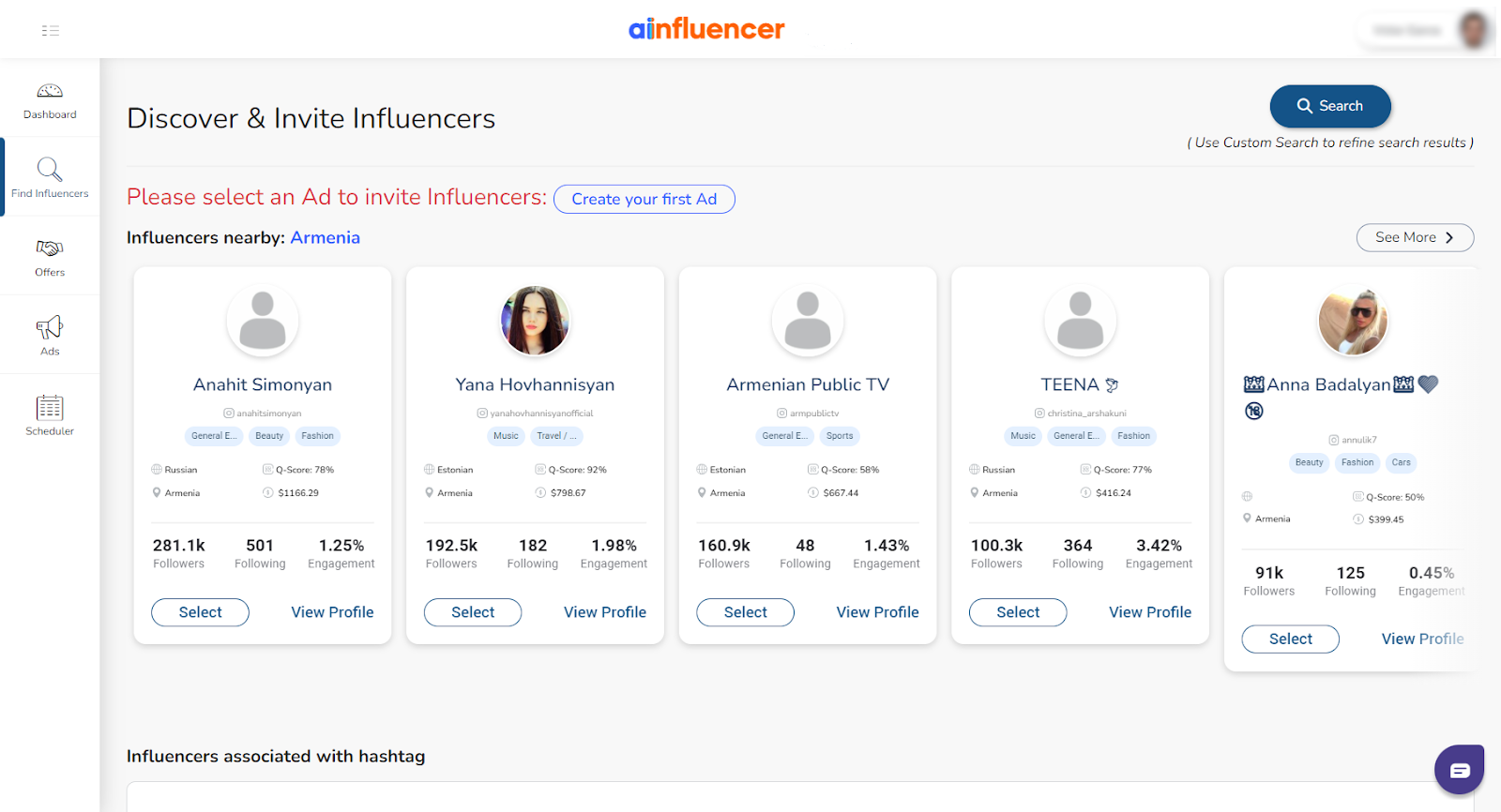Click Yana Hovhannisyan profile photo
The image size is (1501, 812).
(x=535, y=321)
